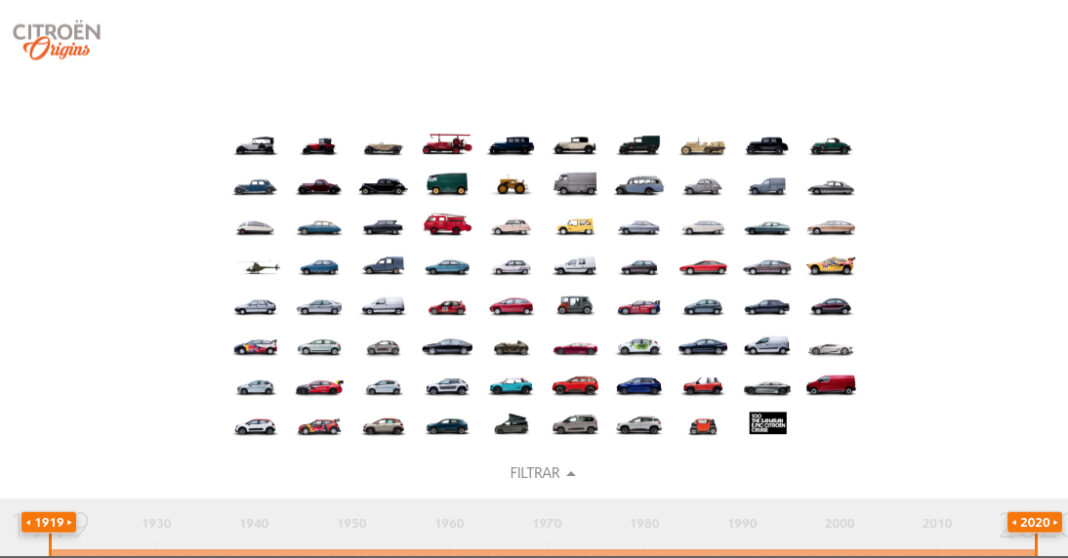Viewport: 1068px width, 558px height.
Task: Select the red cargo van
Action: click(830, 385)
